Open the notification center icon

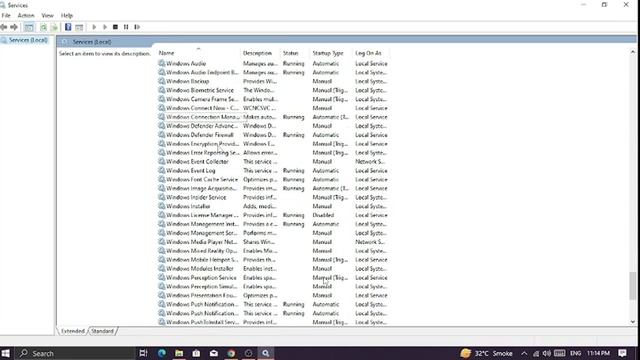(x=622, y=353)
